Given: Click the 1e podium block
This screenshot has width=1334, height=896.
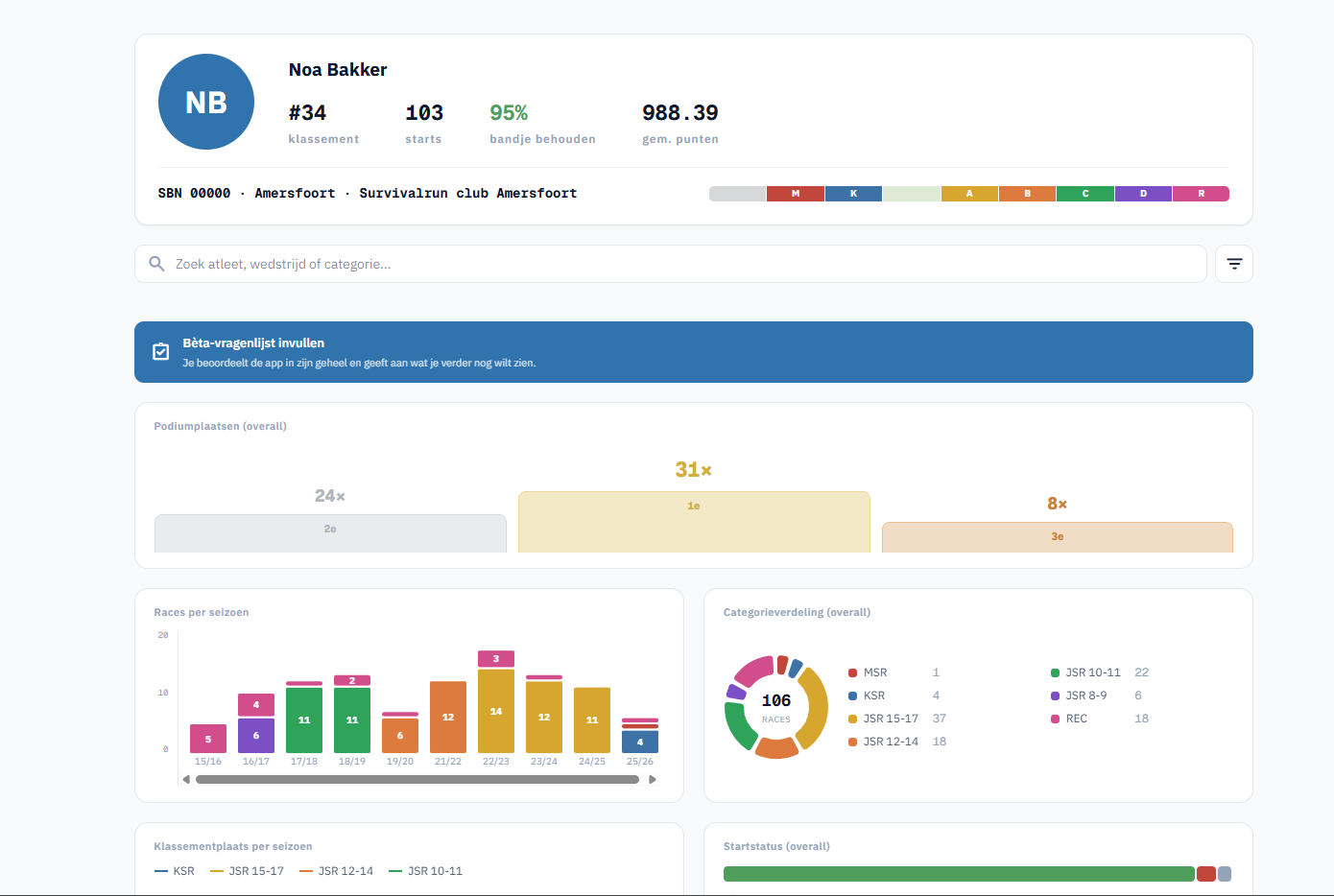Looking at the screenshot, I should coord(694,522).
